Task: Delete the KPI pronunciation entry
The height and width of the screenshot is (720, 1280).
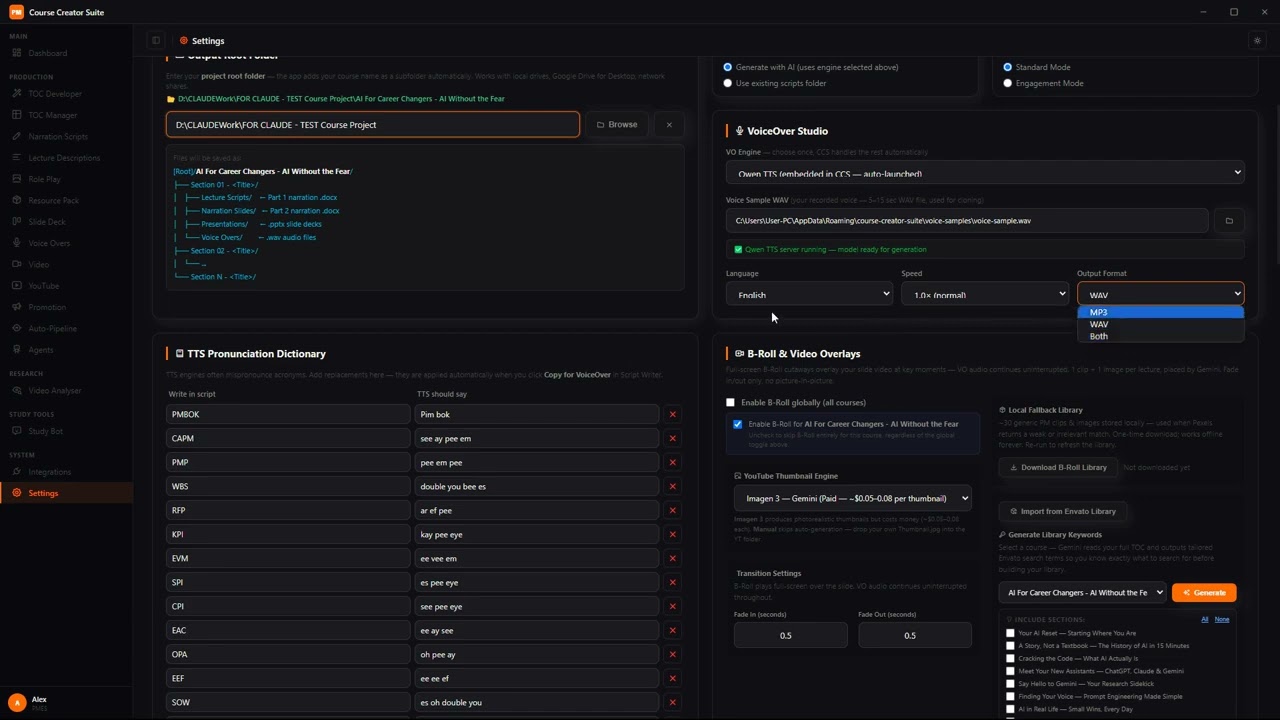Action: click(672, 534)
